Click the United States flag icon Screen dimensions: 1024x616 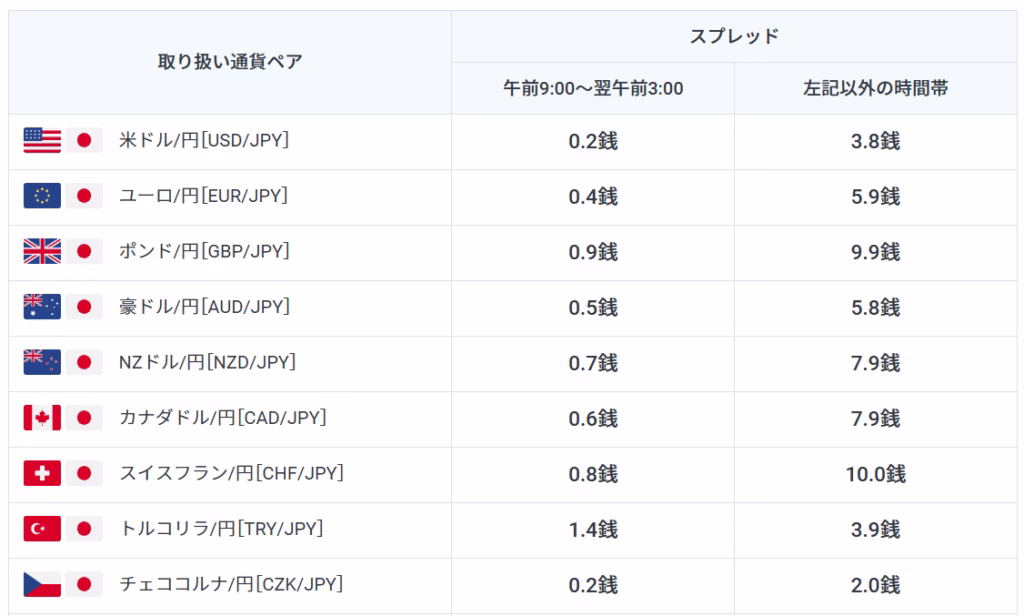click(x=42, y=141)
